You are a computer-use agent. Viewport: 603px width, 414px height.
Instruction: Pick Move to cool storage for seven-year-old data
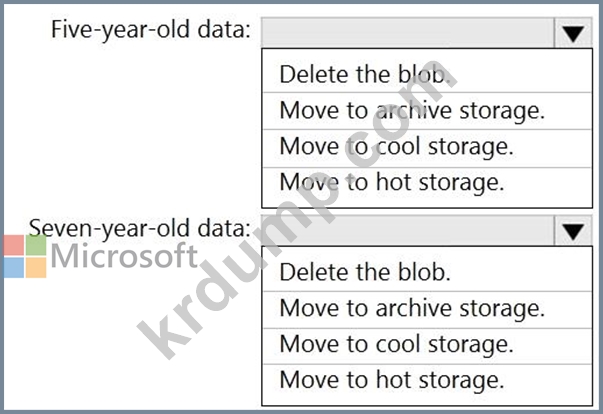pos(396,344)
